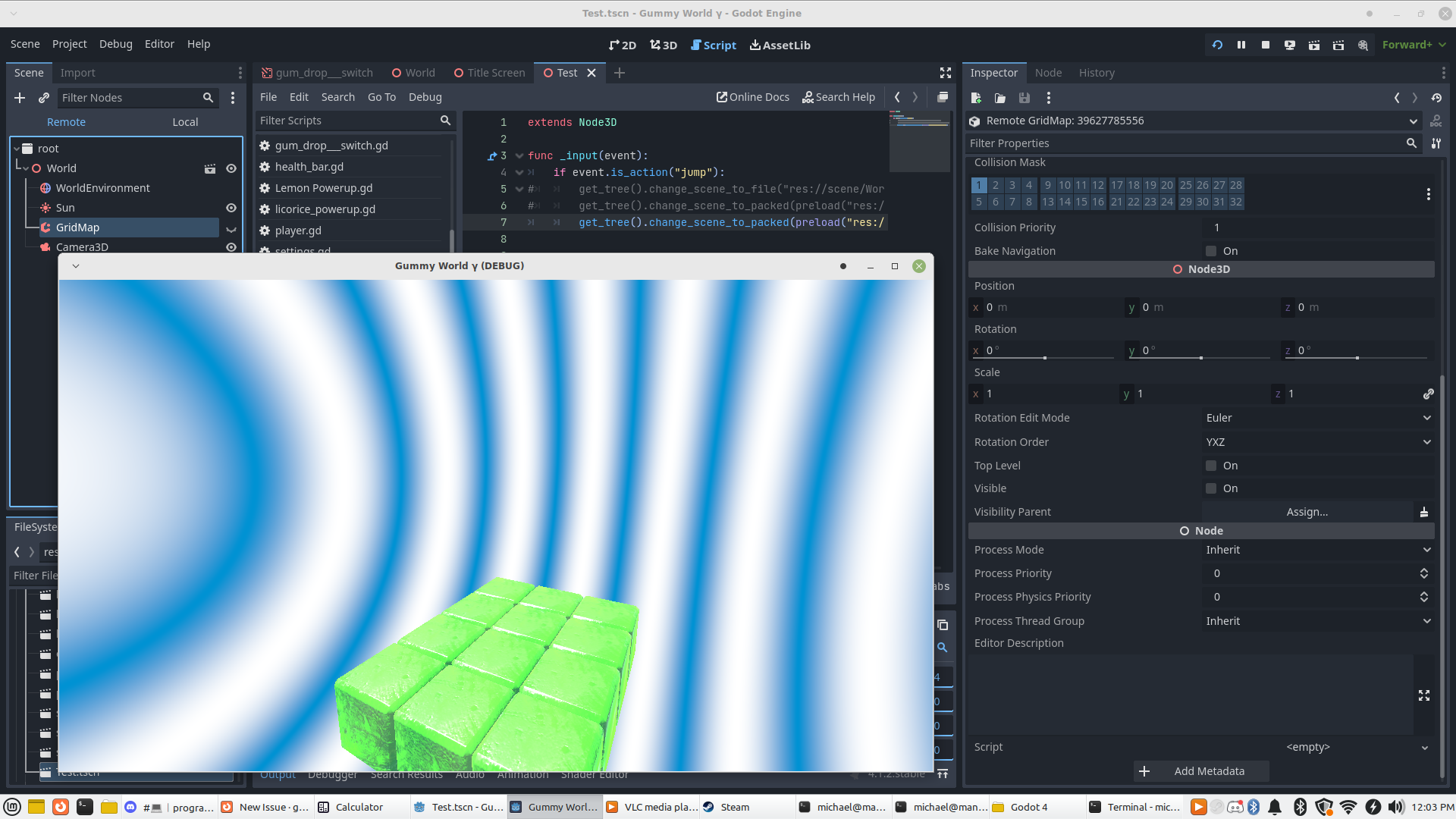Save the current Inspector resource
1456x819 pixels.
point(1025,98)
